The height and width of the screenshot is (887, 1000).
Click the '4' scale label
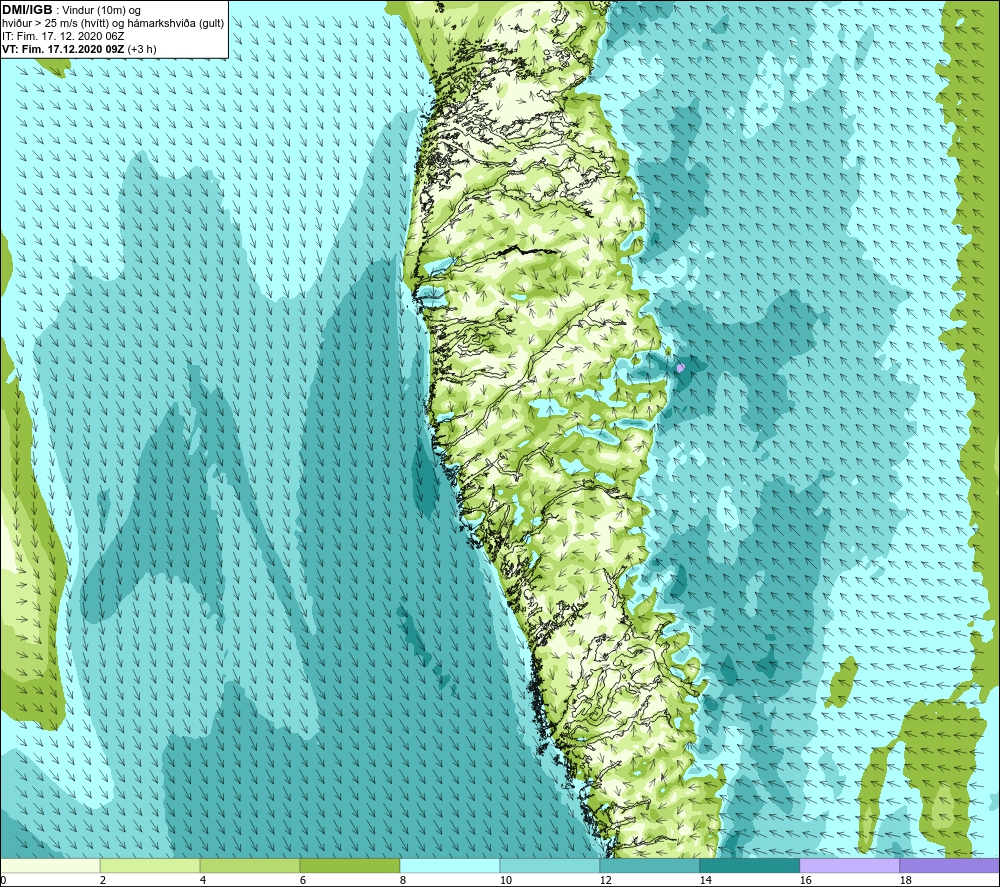tap(203, 880)
